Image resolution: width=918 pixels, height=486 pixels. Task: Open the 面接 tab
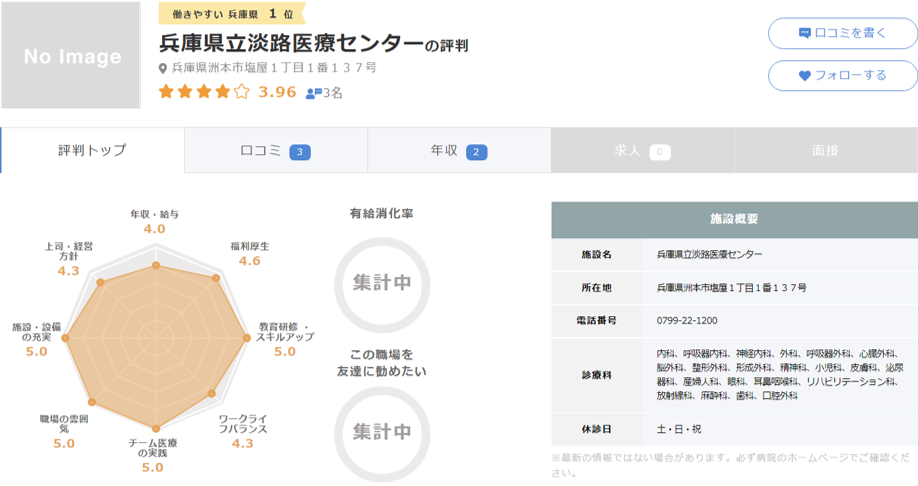pos(825,150)
